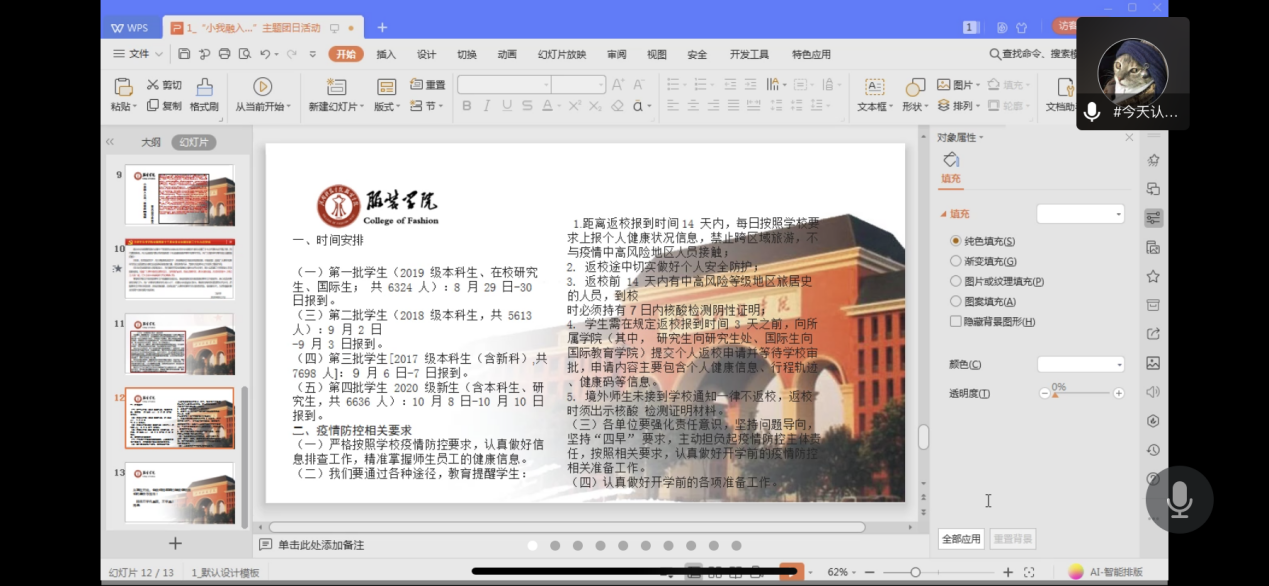Select slide 11 thumbnail in slide panel
The width and height of the screenshot is (1269, 586).
(179, 343)
